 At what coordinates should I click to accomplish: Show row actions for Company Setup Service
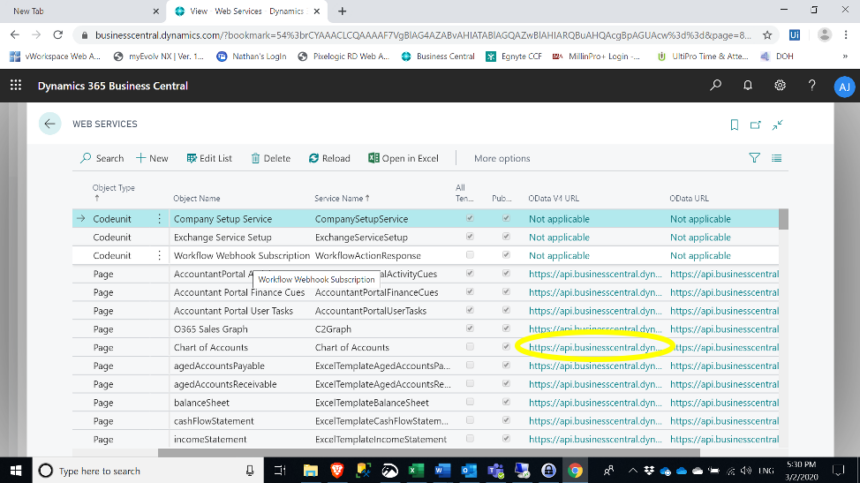(160, 219)
